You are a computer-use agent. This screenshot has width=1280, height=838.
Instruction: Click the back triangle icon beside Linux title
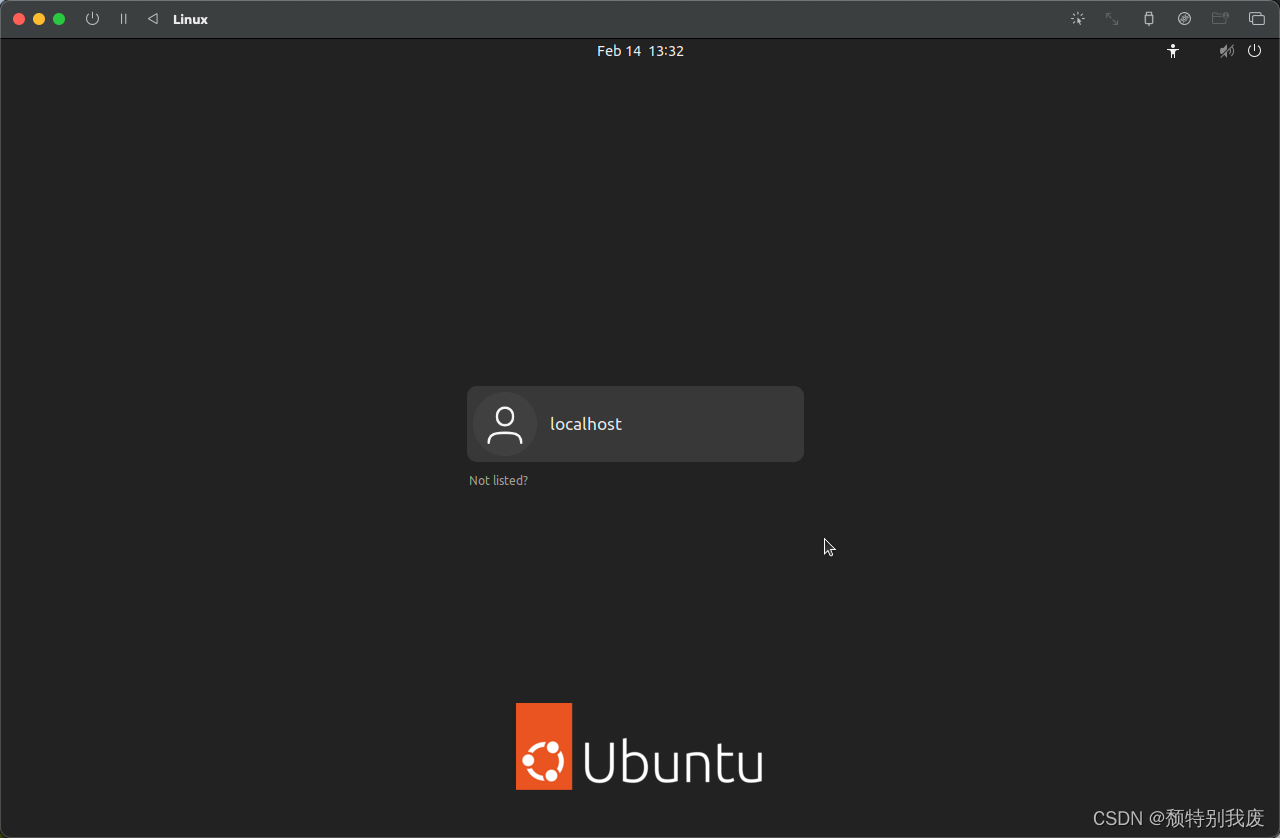point(153,19)
